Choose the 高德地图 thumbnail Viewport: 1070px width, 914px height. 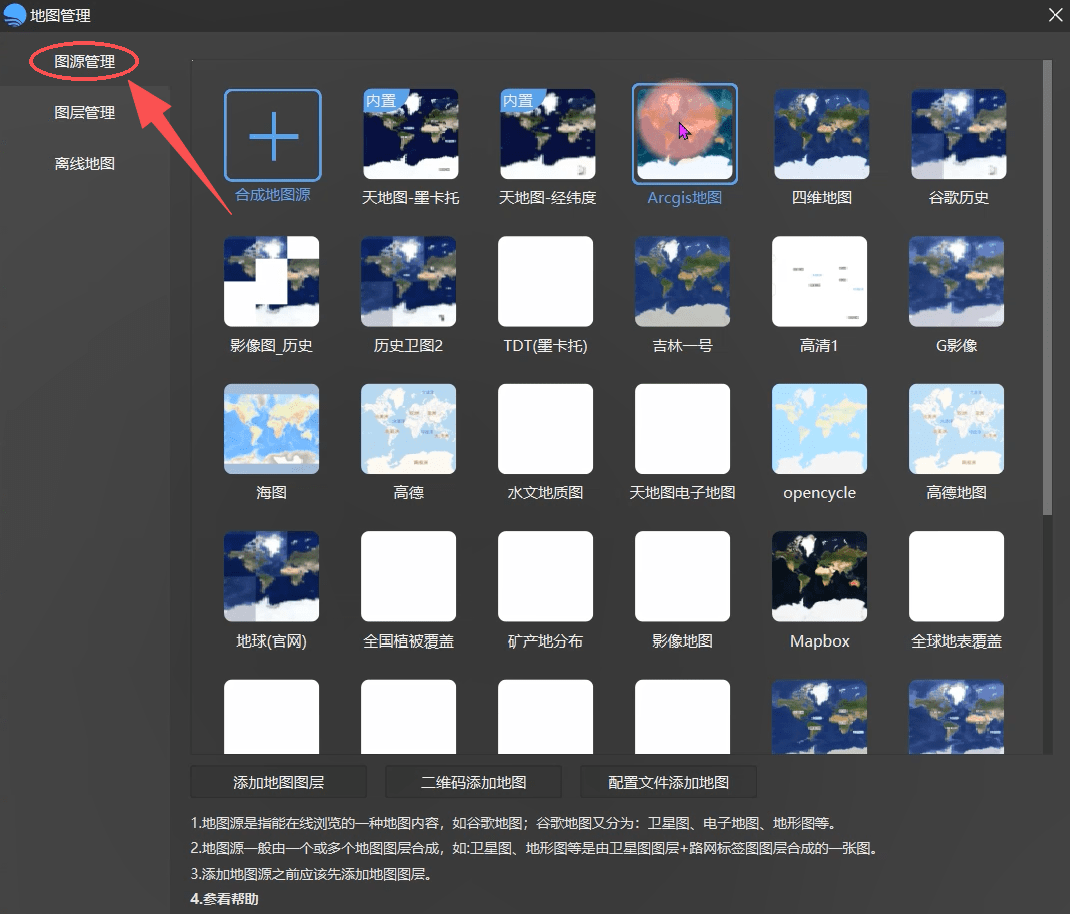[957, 429]
